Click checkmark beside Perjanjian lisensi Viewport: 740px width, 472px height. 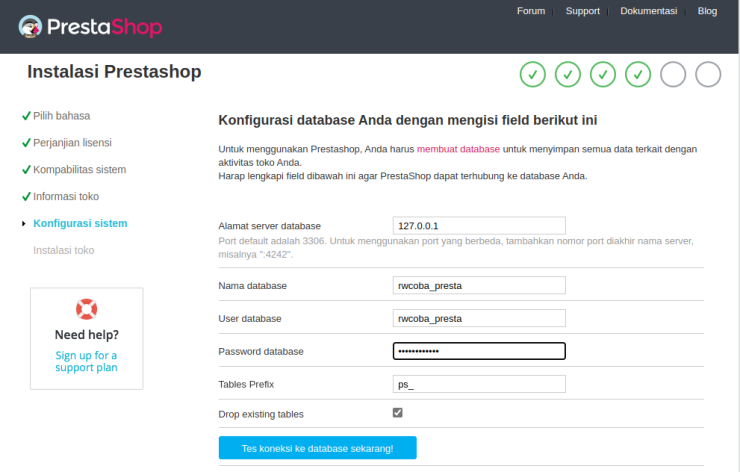click(26, 143)
